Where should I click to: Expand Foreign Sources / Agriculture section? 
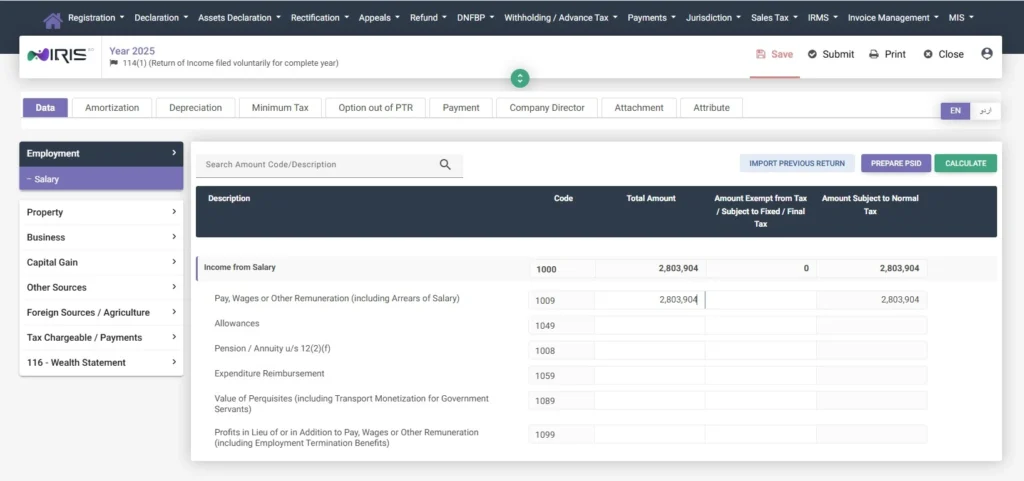(x=101, y=313)
